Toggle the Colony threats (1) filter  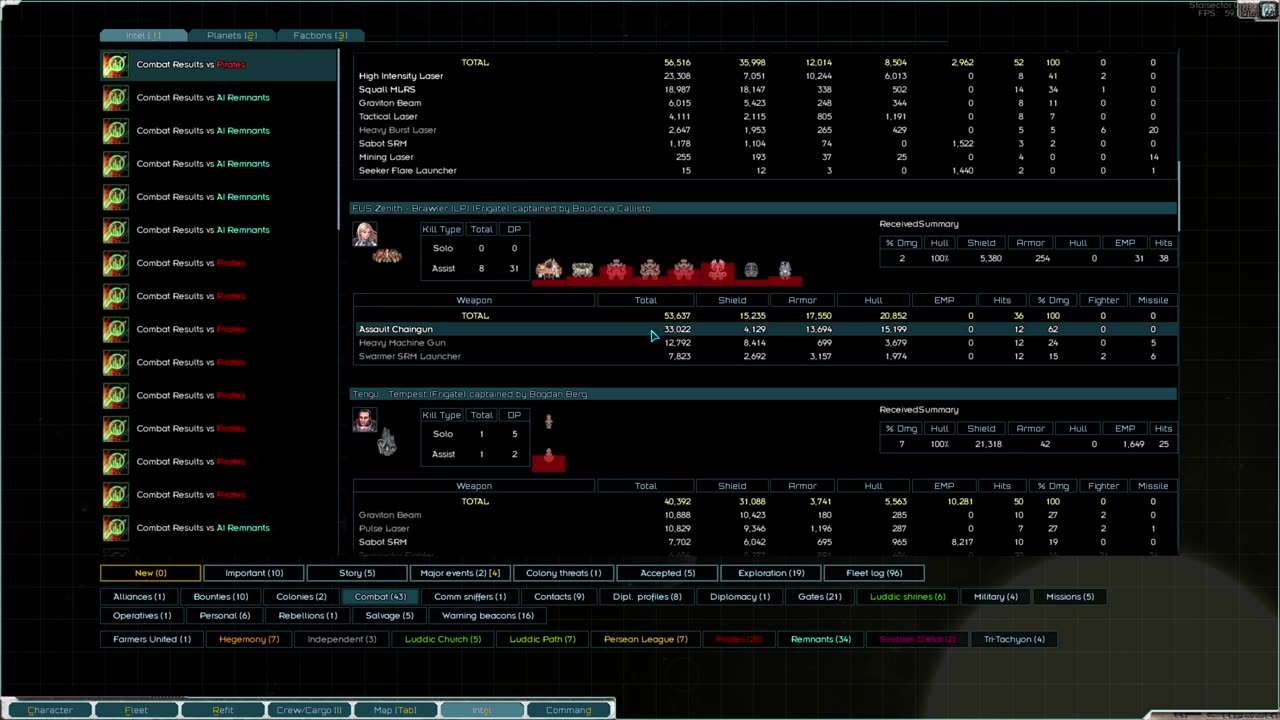[x=564, y=573]
